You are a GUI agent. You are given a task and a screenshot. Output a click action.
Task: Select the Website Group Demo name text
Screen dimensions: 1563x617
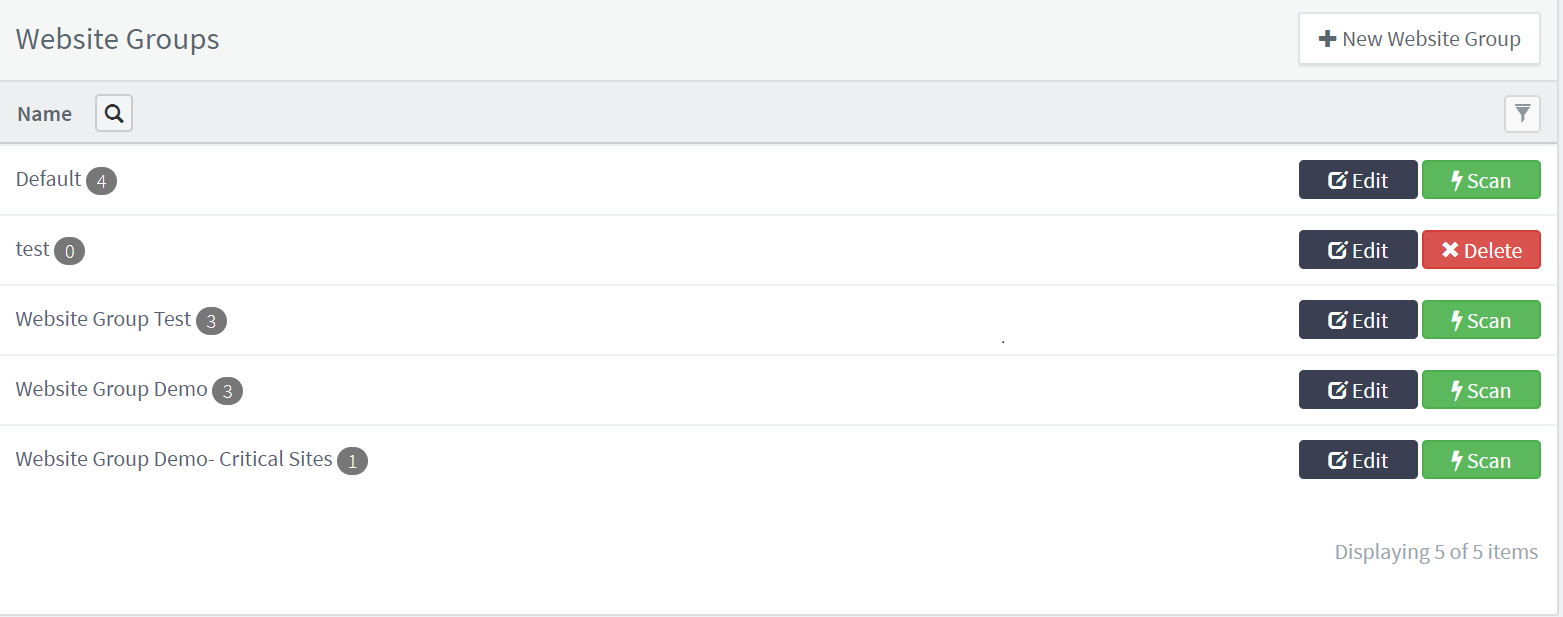click(111, 389)
